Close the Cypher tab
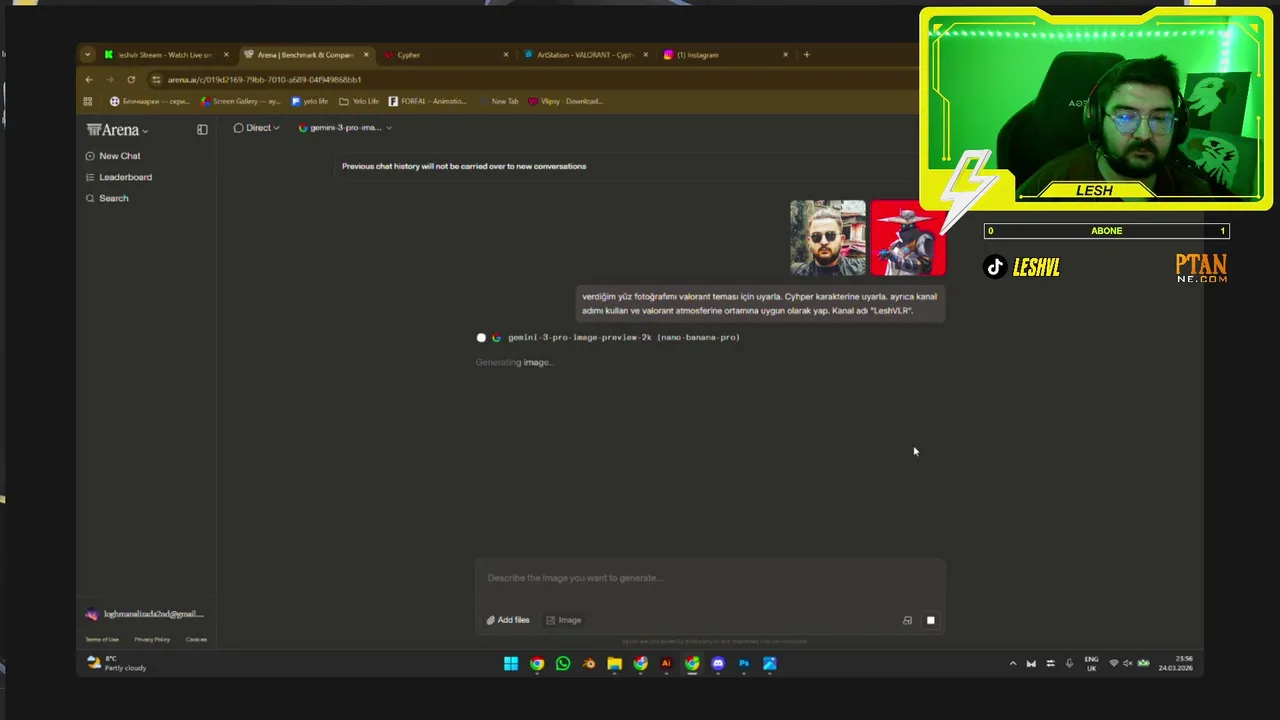The image size is (1280, 720). pyautogui.click(x=506, y=55)
